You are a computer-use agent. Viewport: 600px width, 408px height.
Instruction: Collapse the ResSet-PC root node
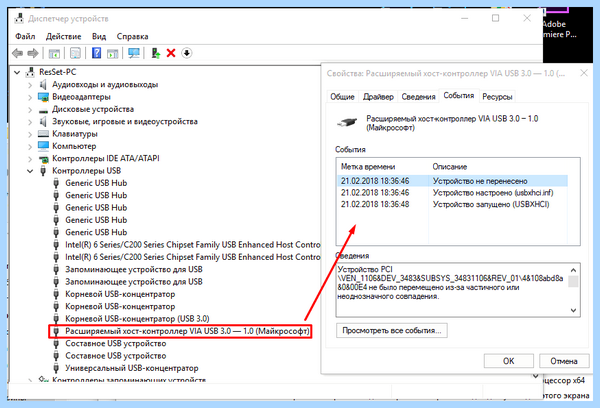[x=17, y=72]
